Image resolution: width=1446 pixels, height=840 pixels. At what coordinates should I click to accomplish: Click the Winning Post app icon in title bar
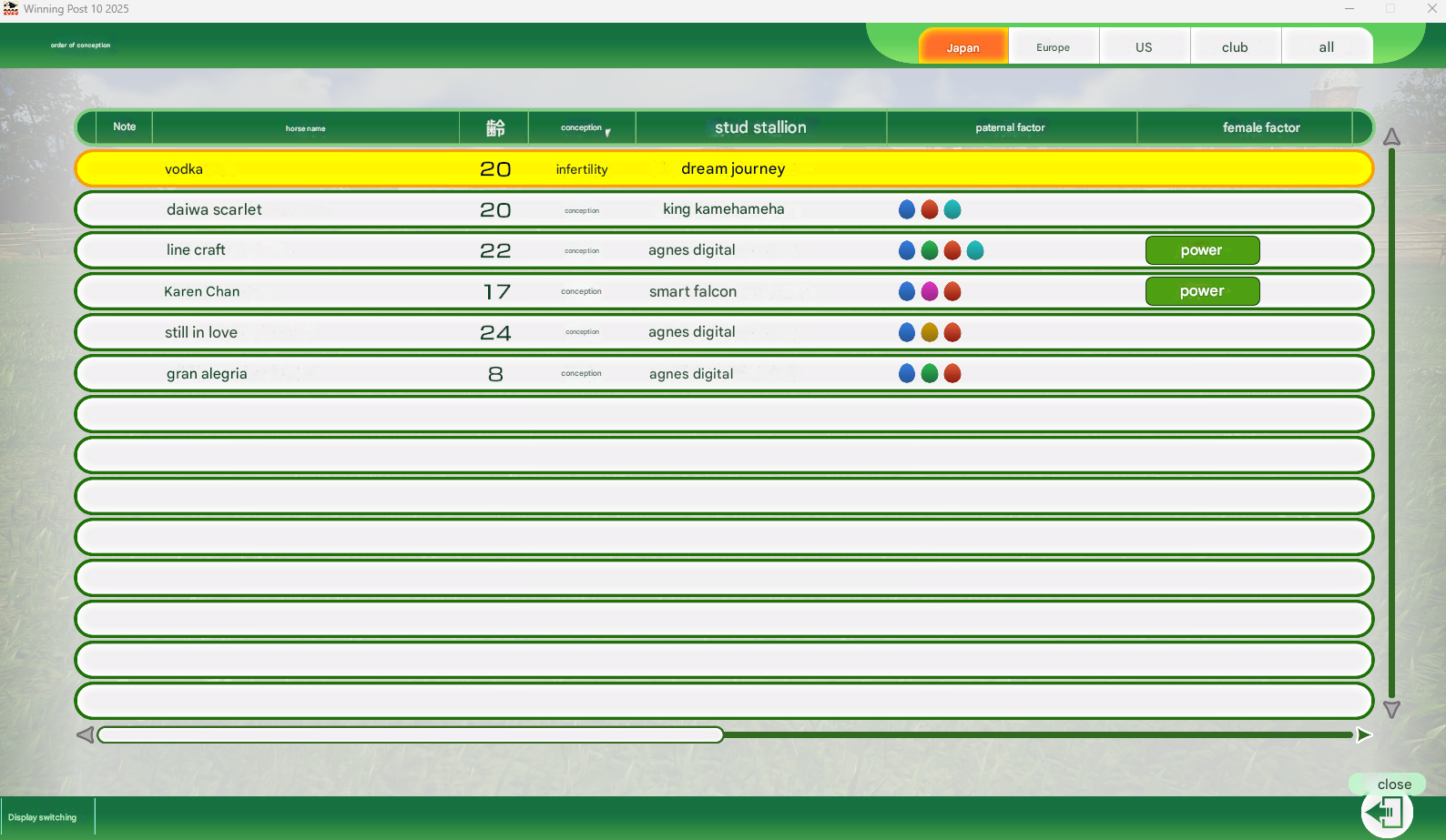(x=11, y=9)
